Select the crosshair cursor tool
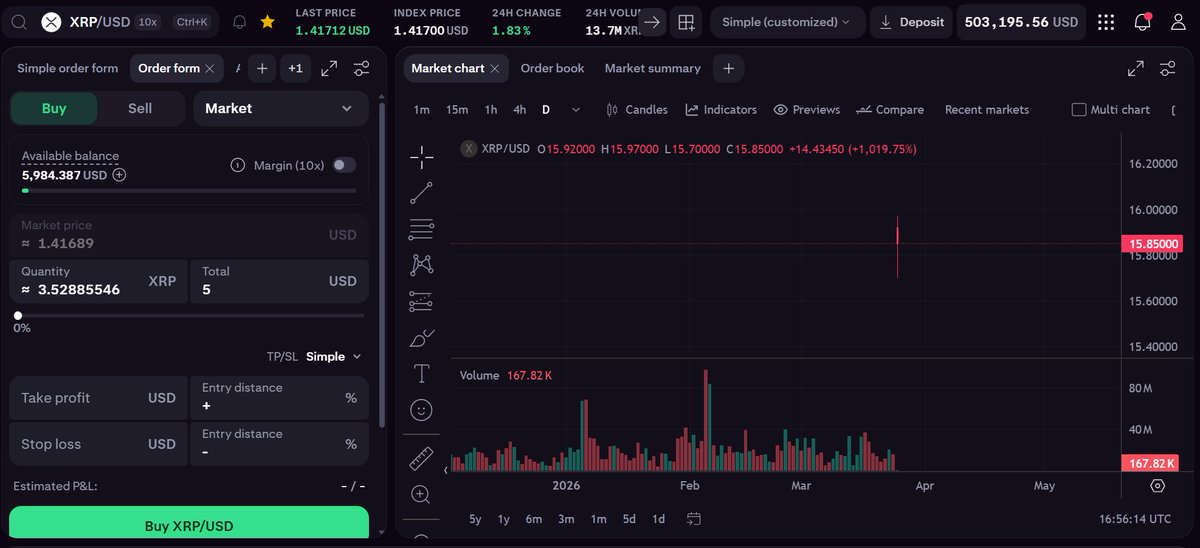The height and width of the screenshot is (548, 1200). click(x=422, y=156)
